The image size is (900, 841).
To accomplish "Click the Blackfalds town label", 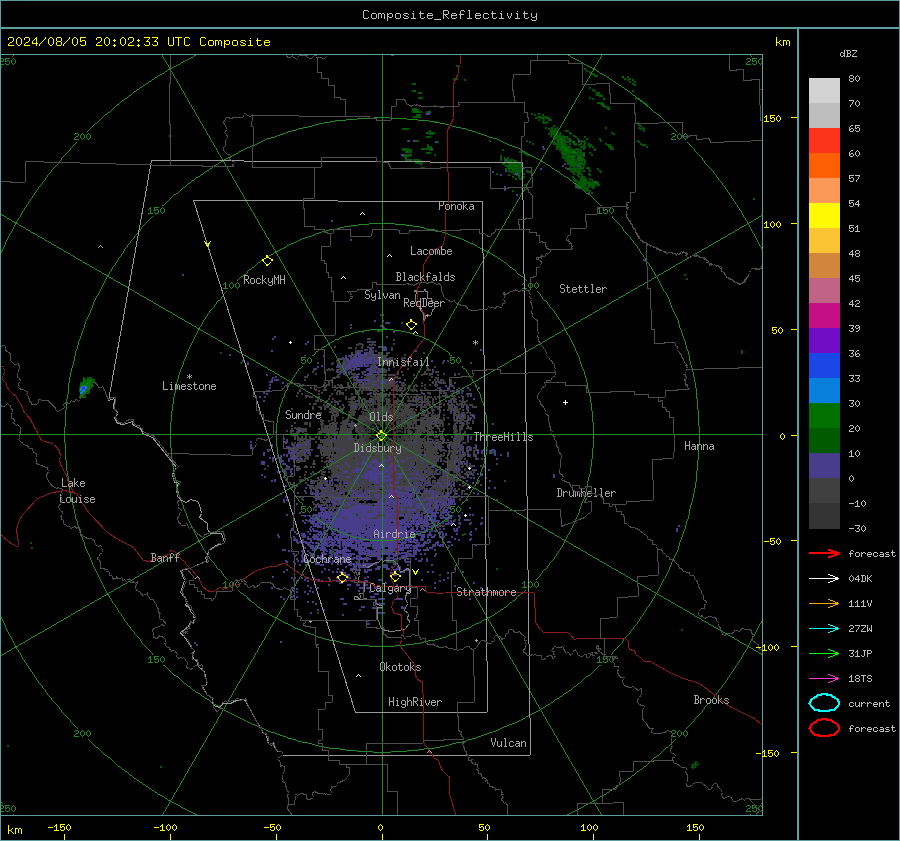I will 425,277.
